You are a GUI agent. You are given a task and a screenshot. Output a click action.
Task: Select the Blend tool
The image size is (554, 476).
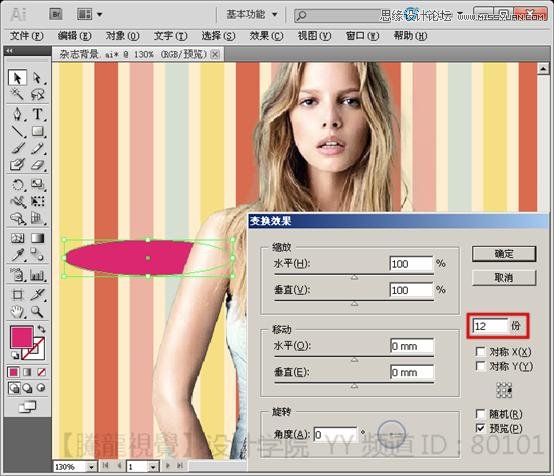[x=37, y=255]
